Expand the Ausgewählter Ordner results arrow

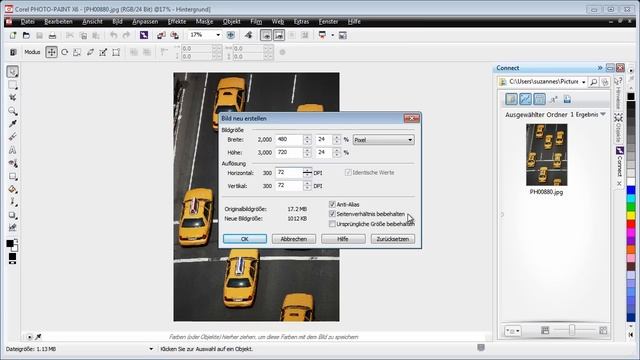tap(603, 115)
